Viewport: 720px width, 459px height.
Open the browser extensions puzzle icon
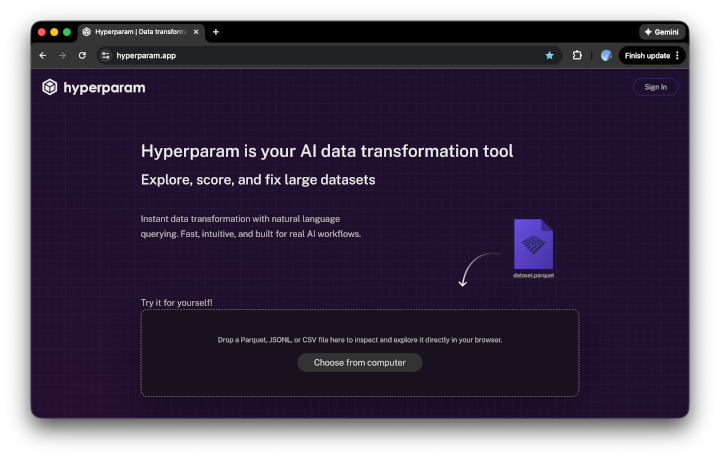(577, 56)
